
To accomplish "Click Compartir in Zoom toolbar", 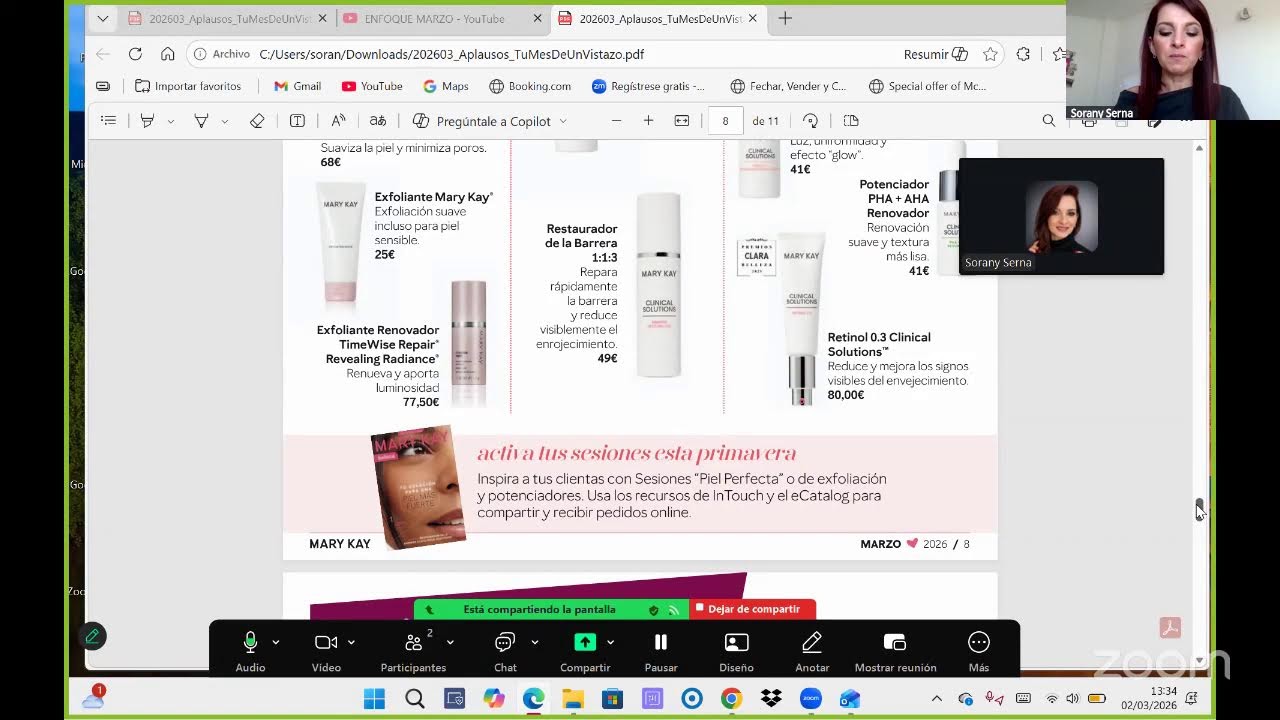I will [585, 650].
